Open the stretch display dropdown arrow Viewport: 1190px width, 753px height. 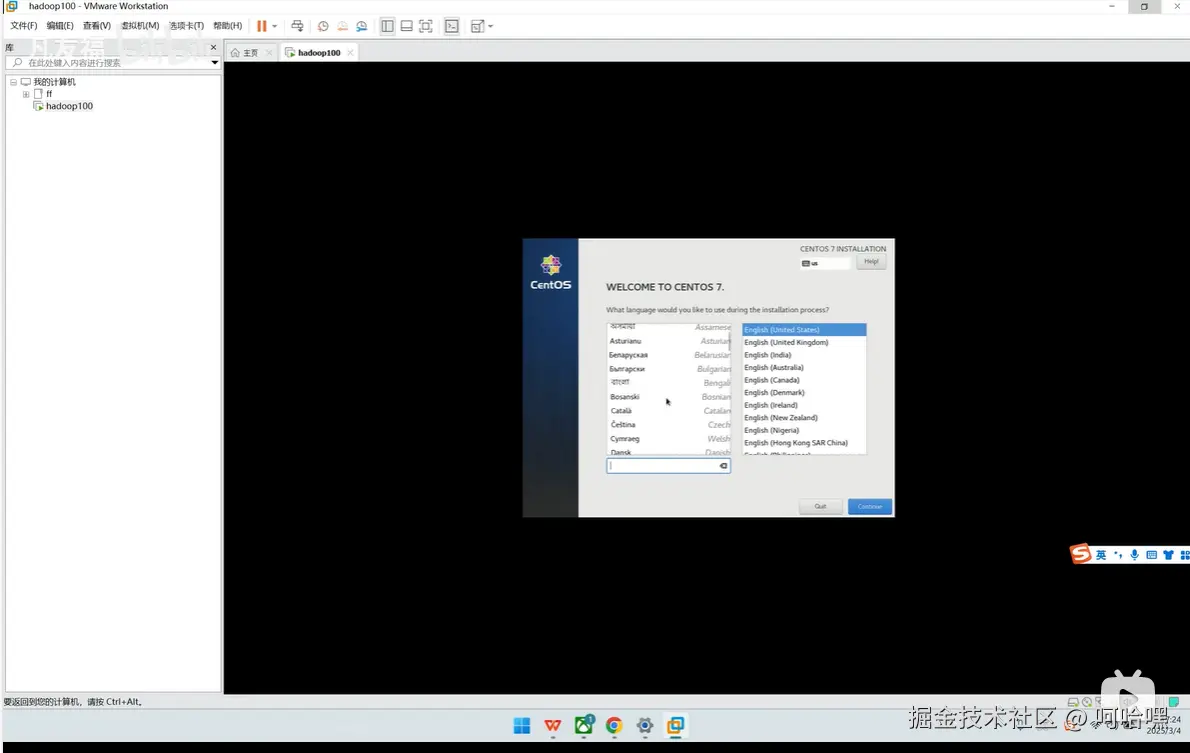click(490, 26)
